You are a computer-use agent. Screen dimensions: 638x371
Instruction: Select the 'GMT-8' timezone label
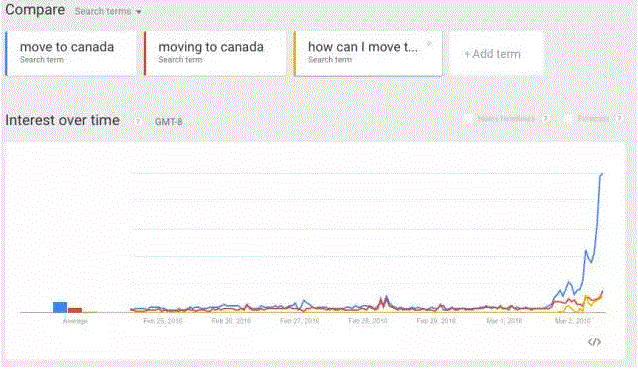click(x=168, y=122)
